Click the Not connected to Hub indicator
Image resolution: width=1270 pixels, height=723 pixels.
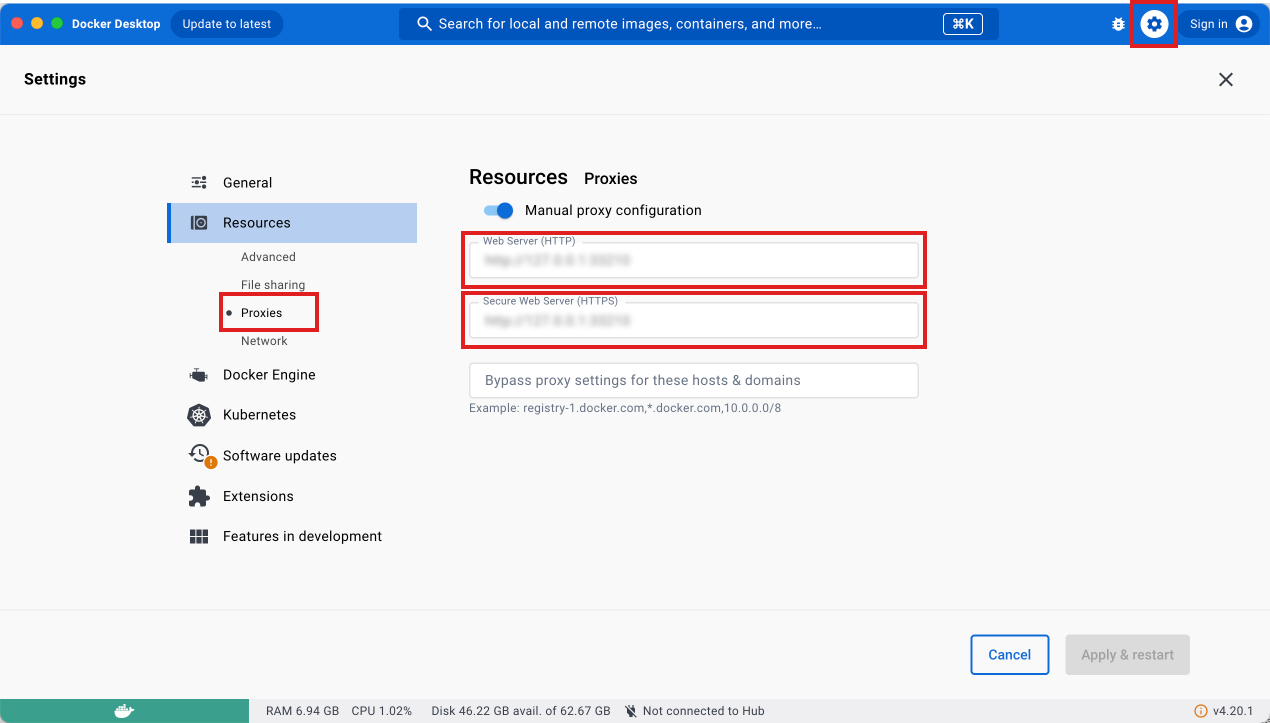pyautogui.click(x=695, y=711)
